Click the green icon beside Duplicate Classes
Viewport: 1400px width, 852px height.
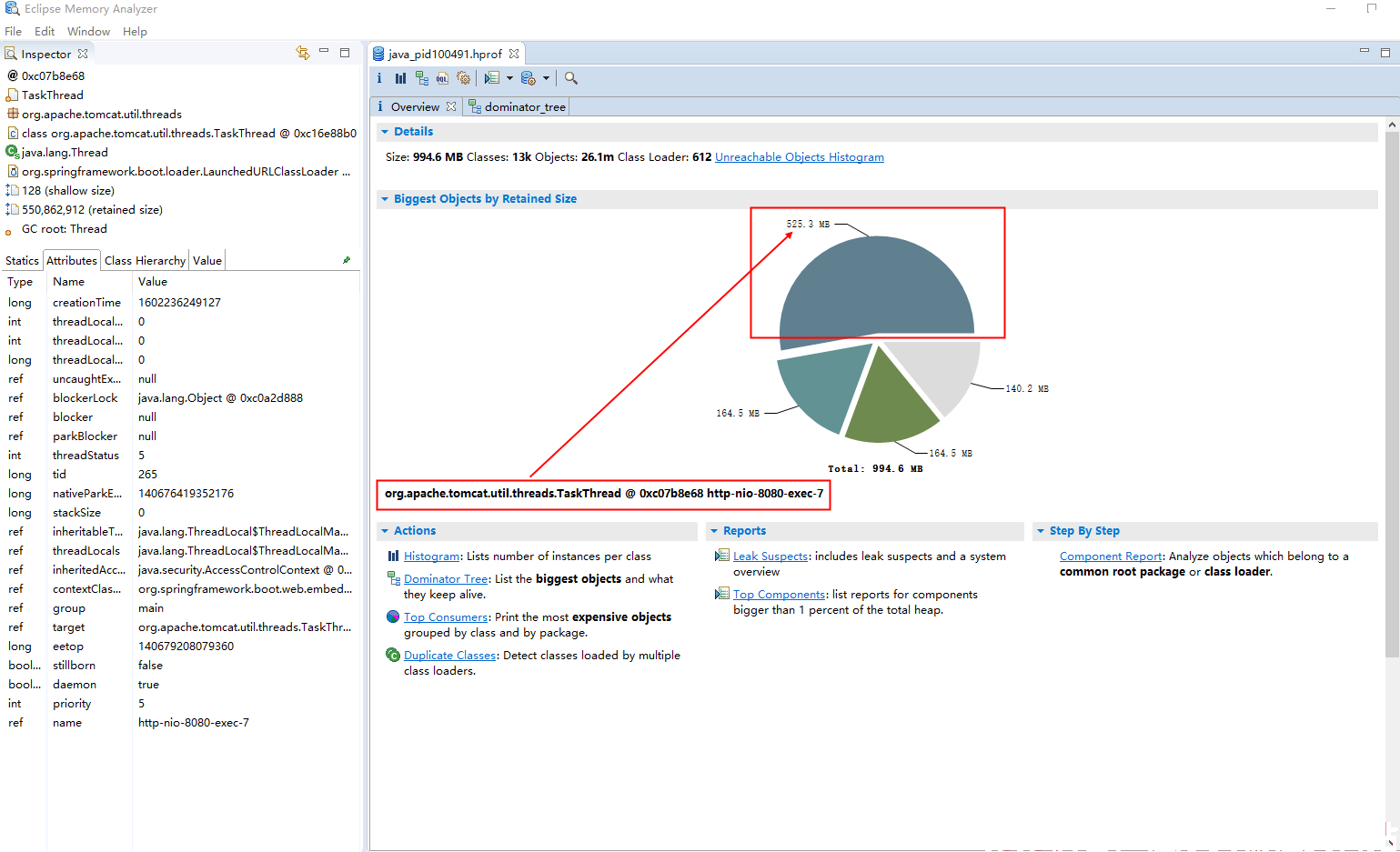coord(393,655)
